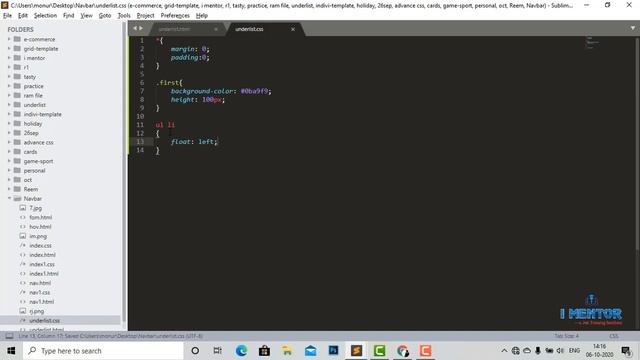Open Microsoft Store from taskbar

[264, 351]
